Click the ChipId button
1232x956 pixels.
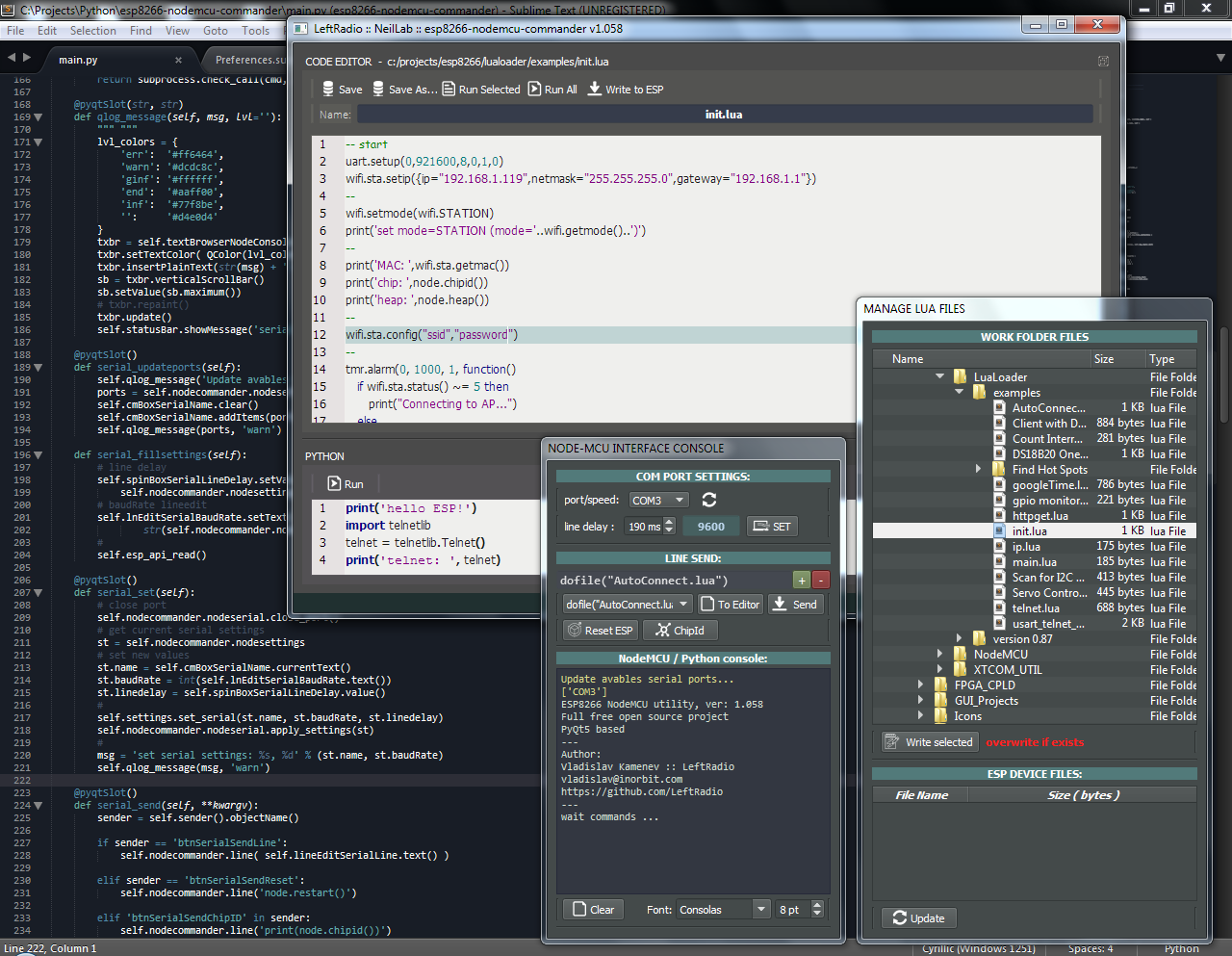coord(680,630)
